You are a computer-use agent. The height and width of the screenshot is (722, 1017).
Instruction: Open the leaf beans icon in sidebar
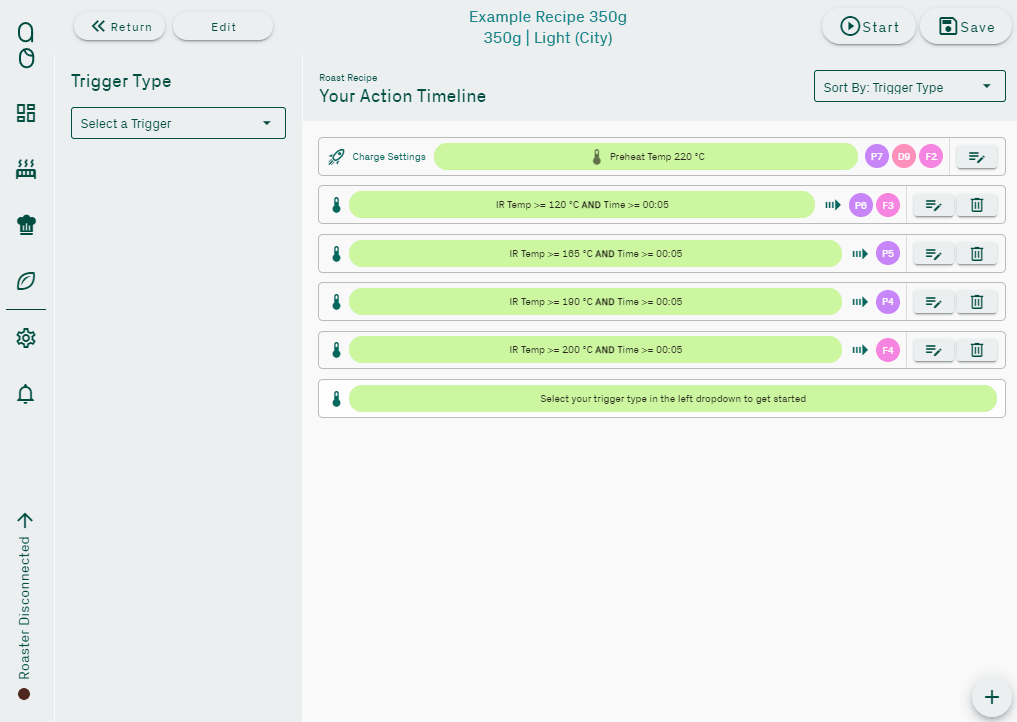pyautogui.click(x=26, y=281)
